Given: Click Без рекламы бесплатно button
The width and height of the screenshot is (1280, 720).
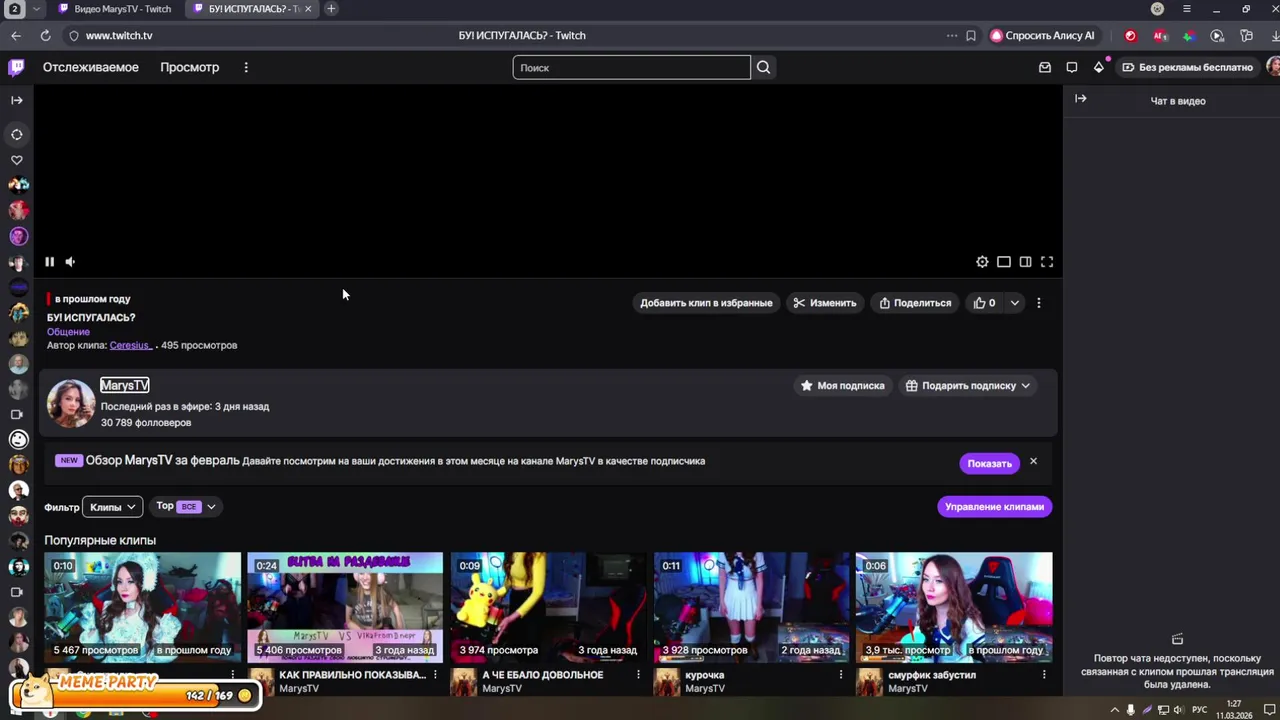Looking at the screenshot, I should (1187, 67).
